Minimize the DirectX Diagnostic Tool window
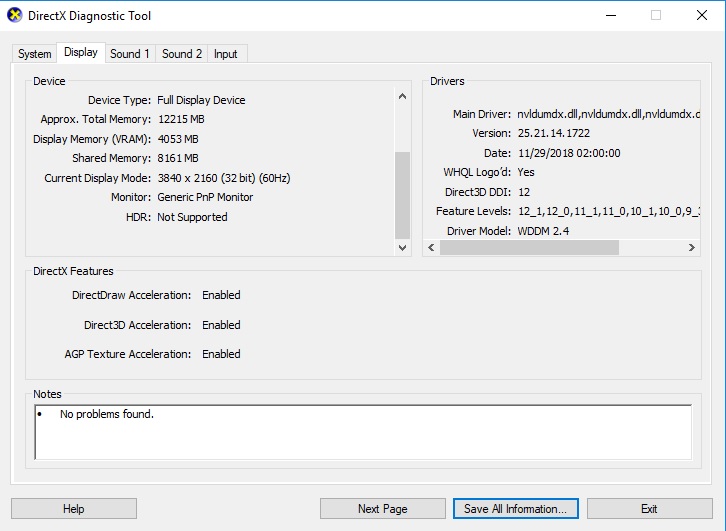 (611, 15)
